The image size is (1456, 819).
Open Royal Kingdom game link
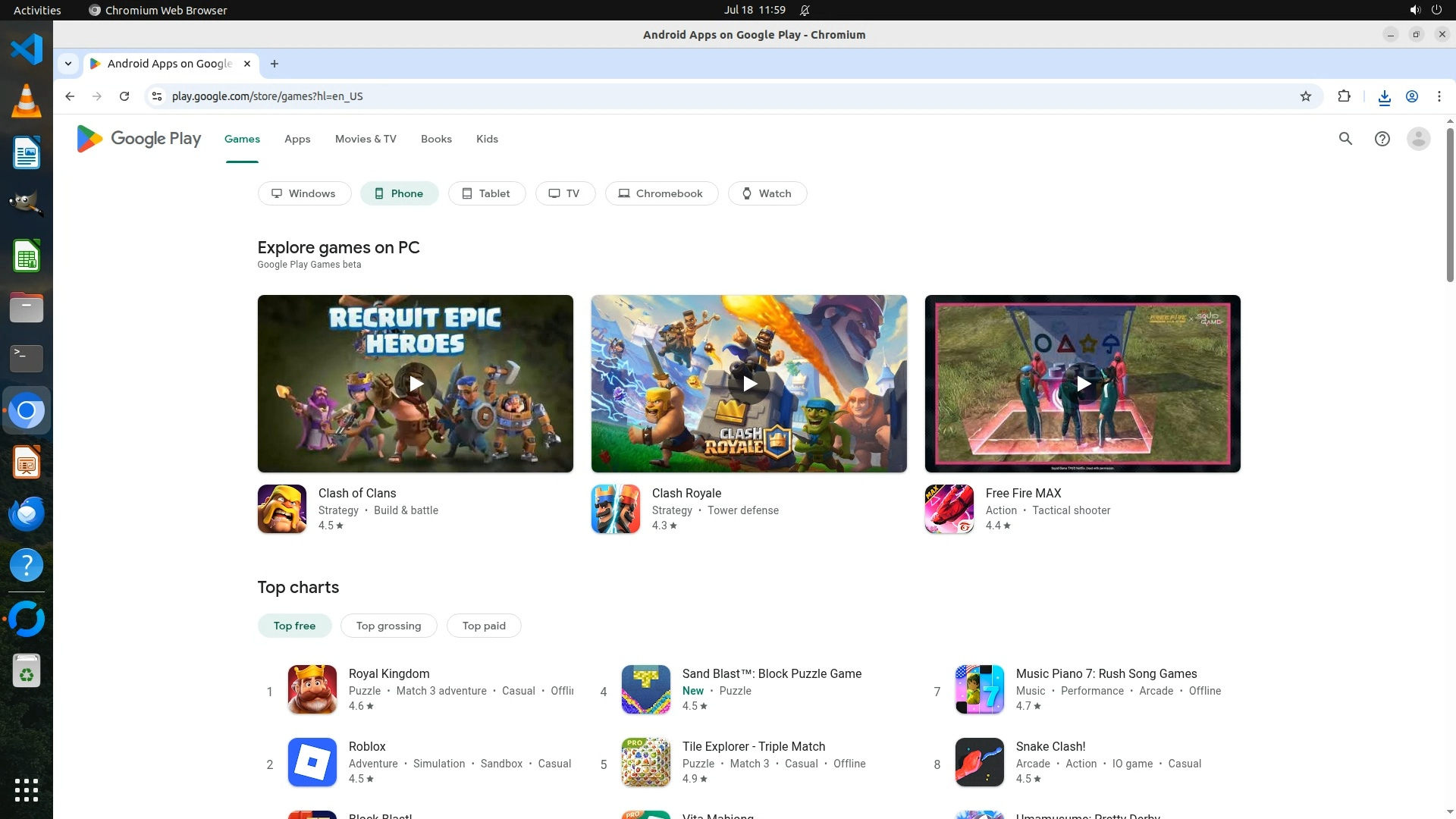(x=389, y=673)
